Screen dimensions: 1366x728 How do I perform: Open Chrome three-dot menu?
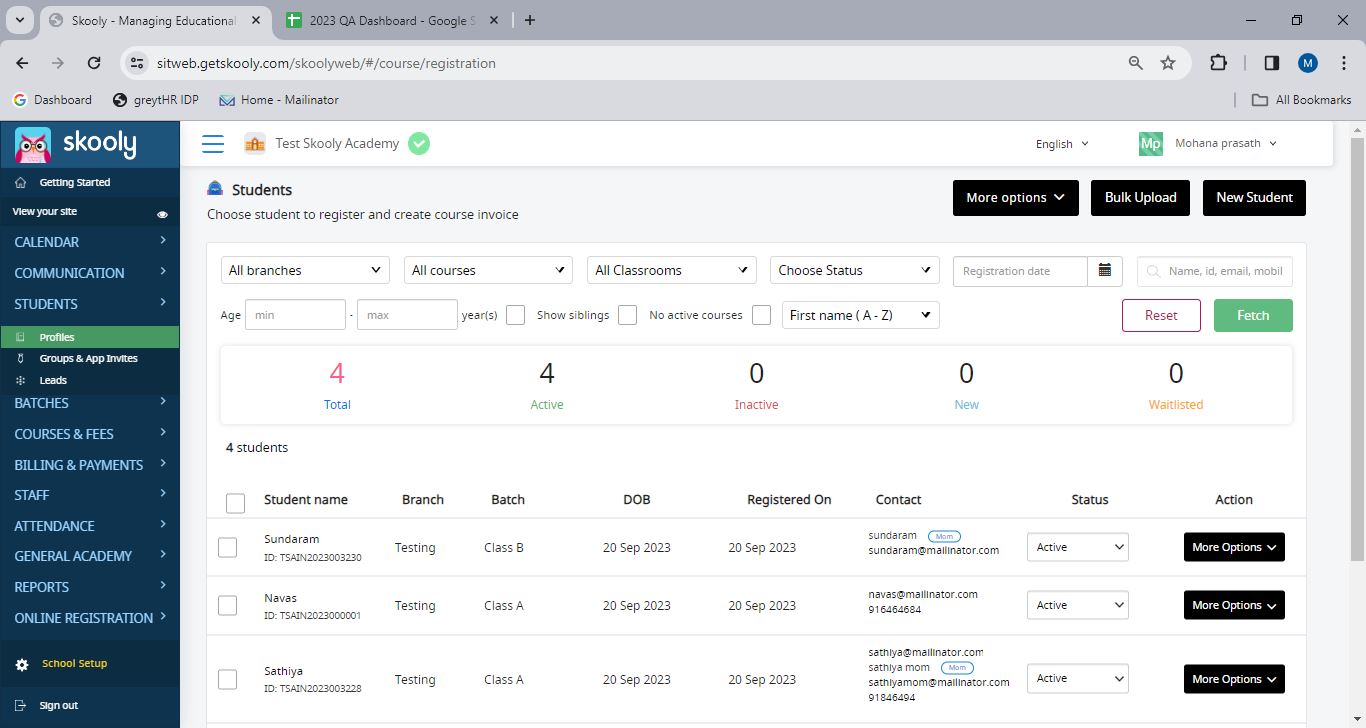(x=1344, y=63)
